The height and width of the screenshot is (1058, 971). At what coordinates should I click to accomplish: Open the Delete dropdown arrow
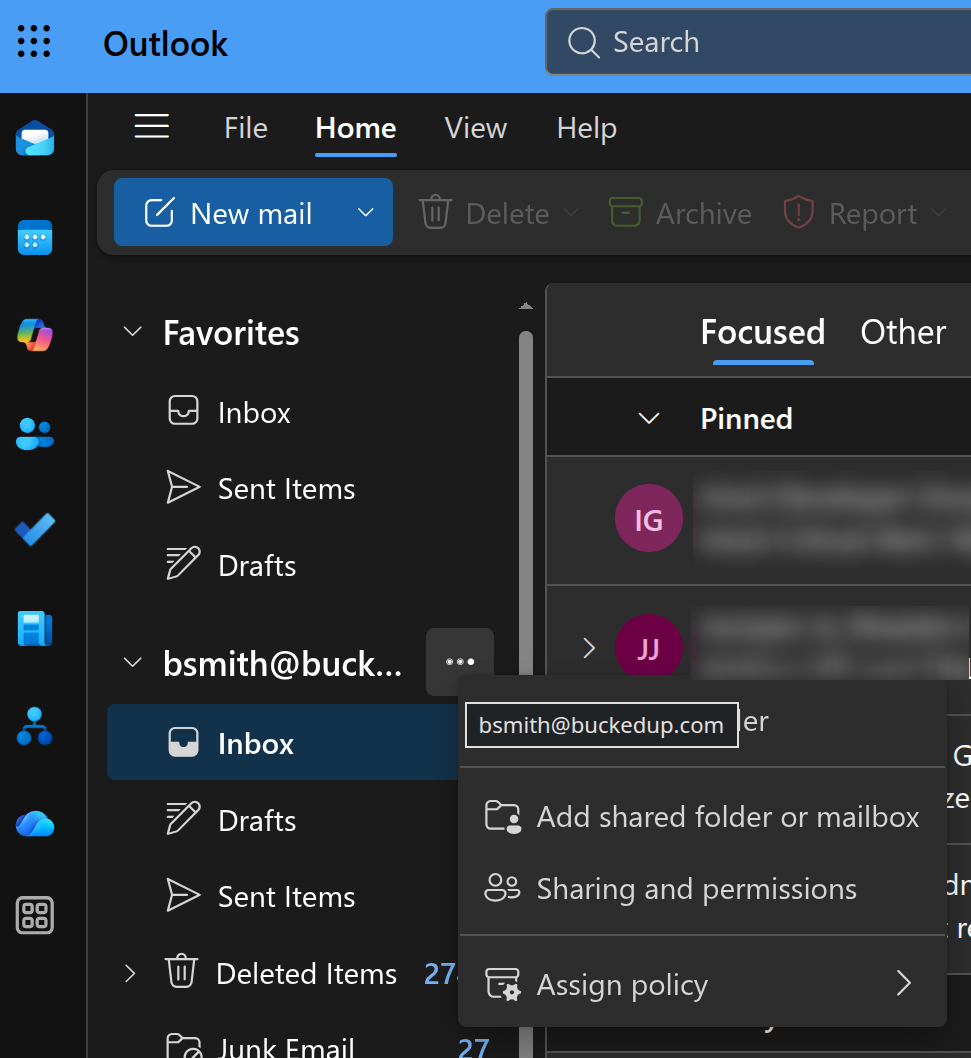[572, 213]
